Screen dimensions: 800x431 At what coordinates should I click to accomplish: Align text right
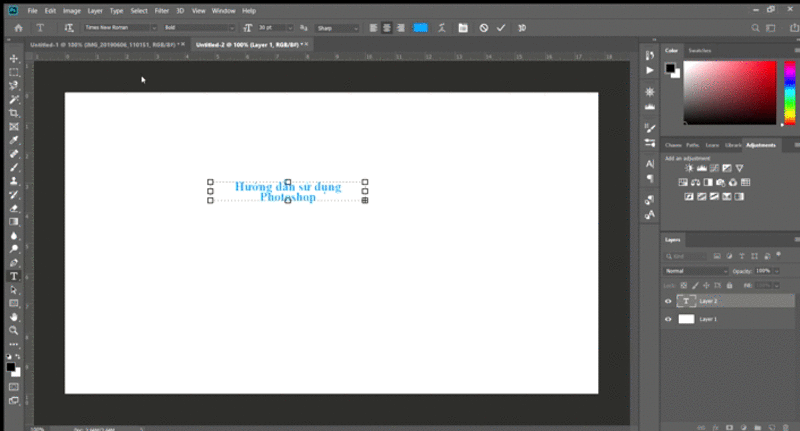(401, 28)
